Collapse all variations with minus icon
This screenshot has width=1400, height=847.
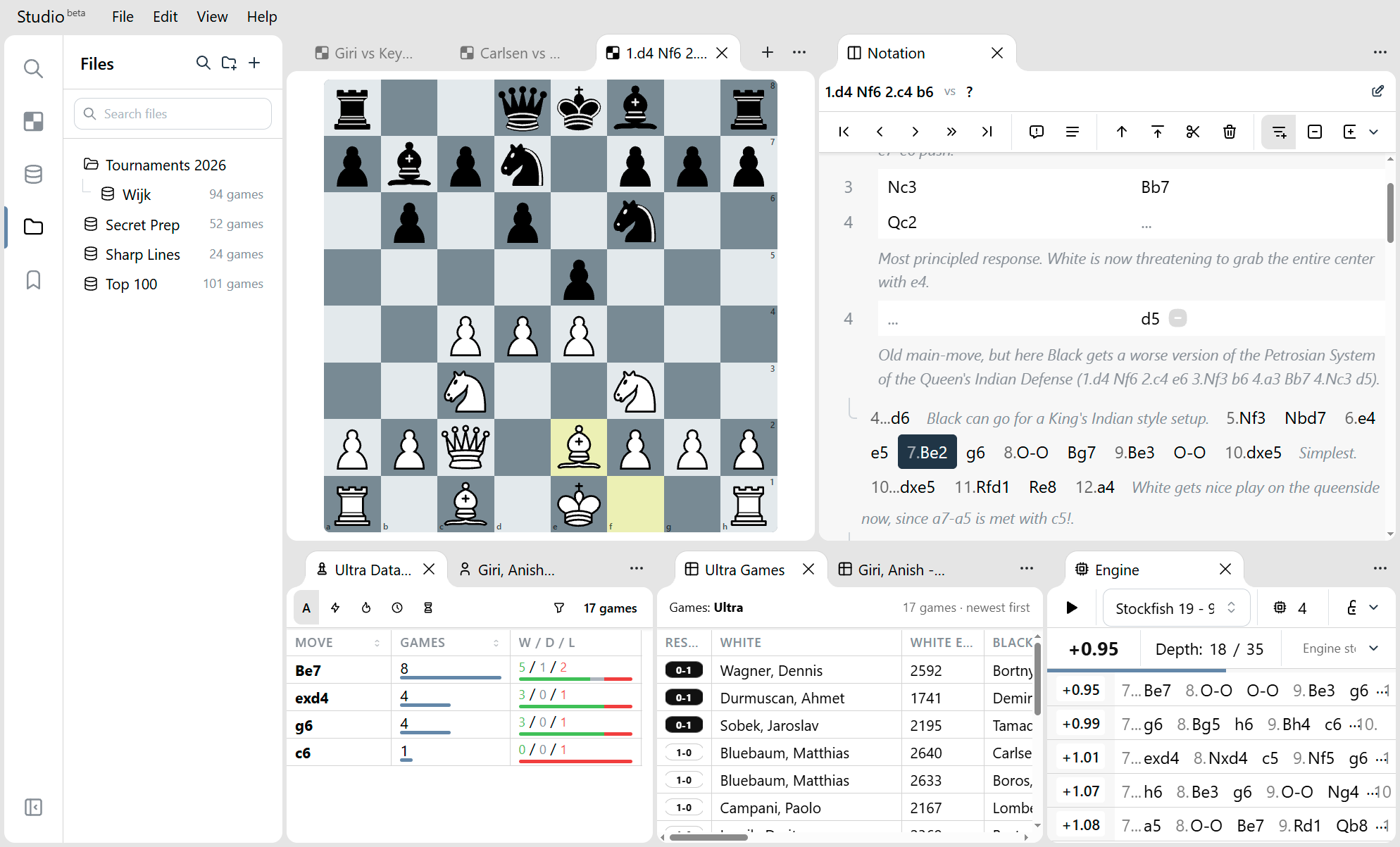click(x=1315, y=132)
